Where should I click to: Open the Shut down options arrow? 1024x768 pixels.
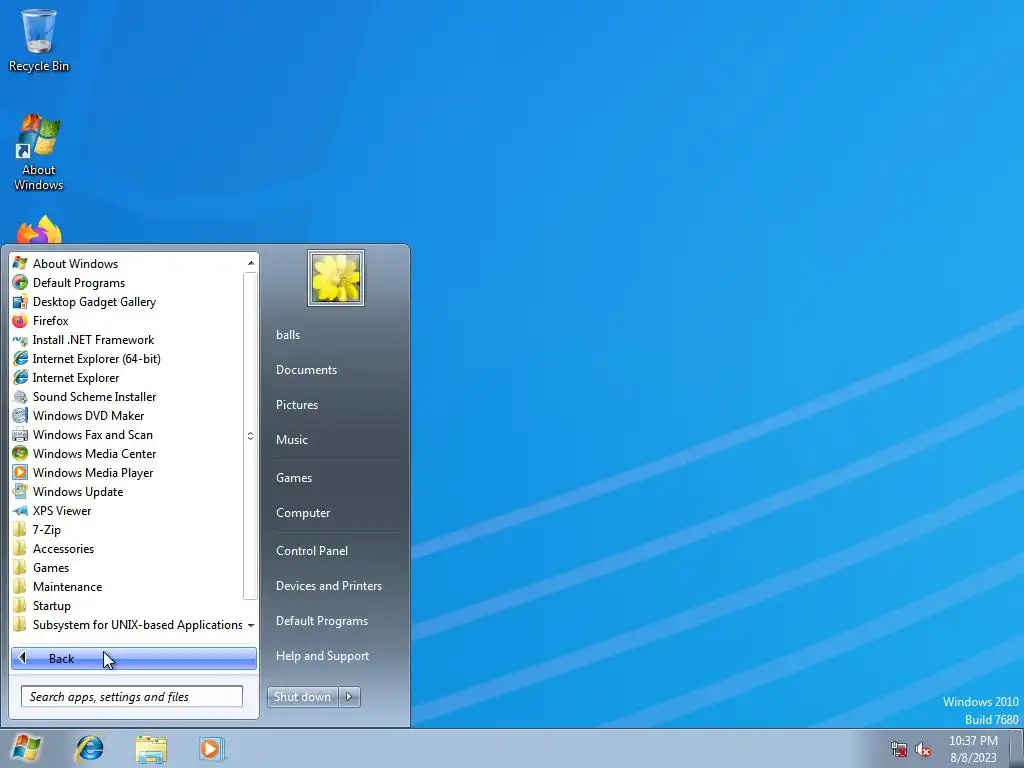coord(349,697)
